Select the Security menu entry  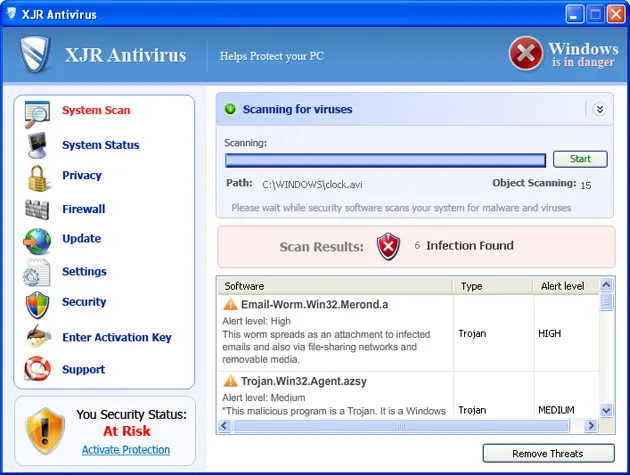click(x=84, y=302)
